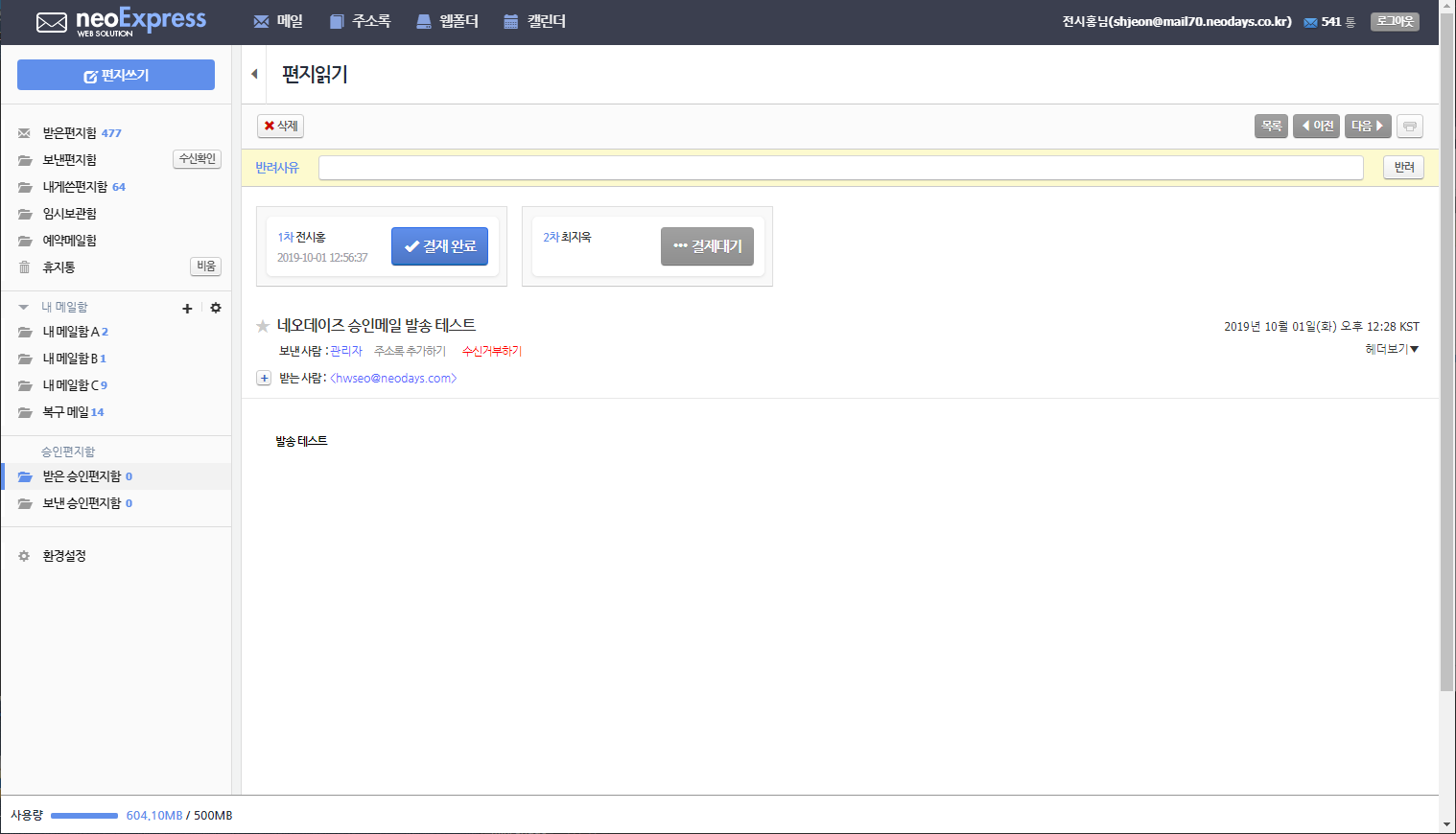Expand recipients with plus box
The height and width of the screenshot is (834, 1456).
[264, 379]
